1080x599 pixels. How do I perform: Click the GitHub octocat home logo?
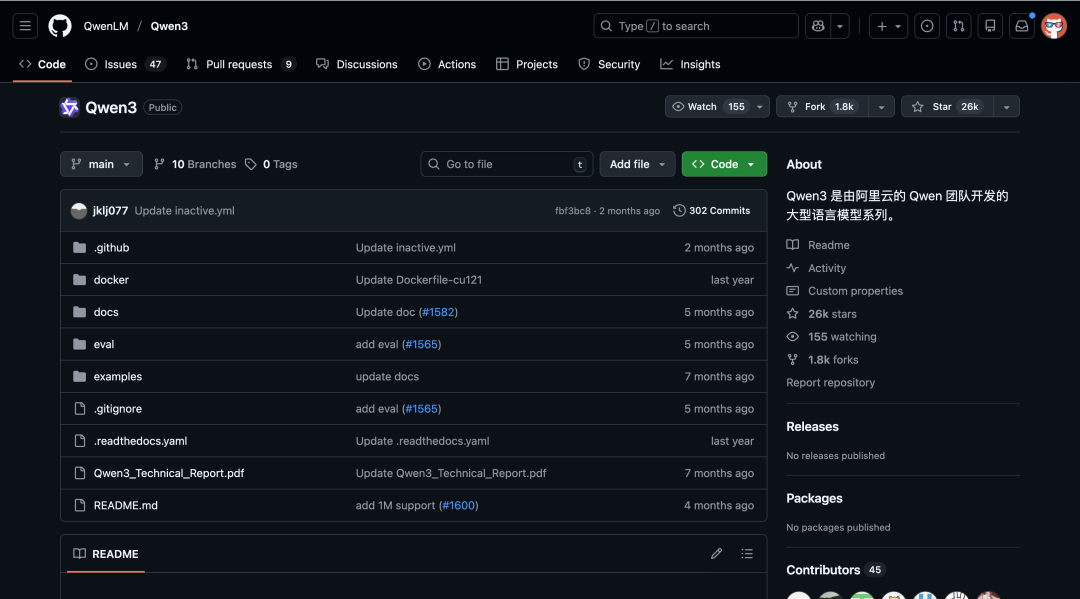pyautogui.click(x=59, y=25)
